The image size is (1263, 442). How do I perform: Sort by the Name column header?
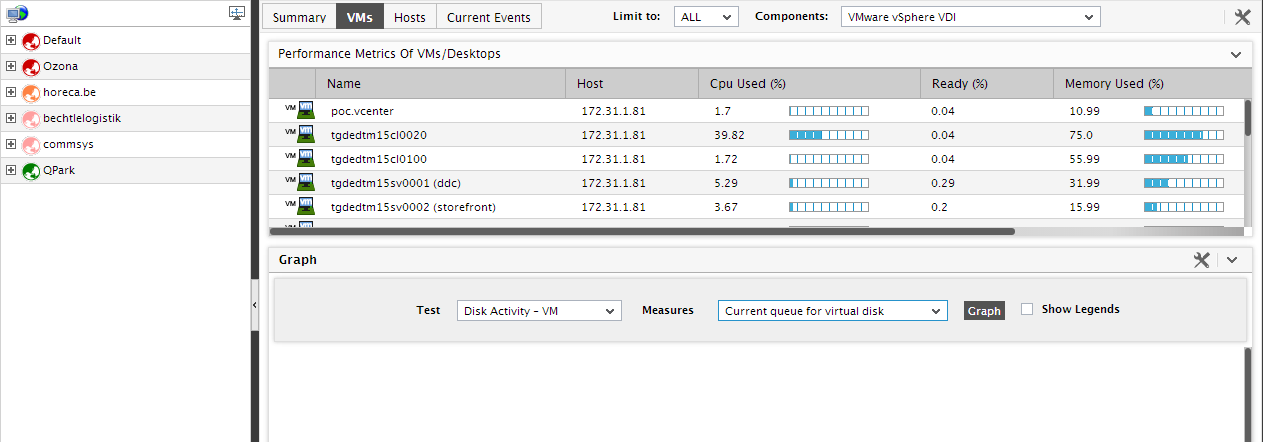(440, 84)
